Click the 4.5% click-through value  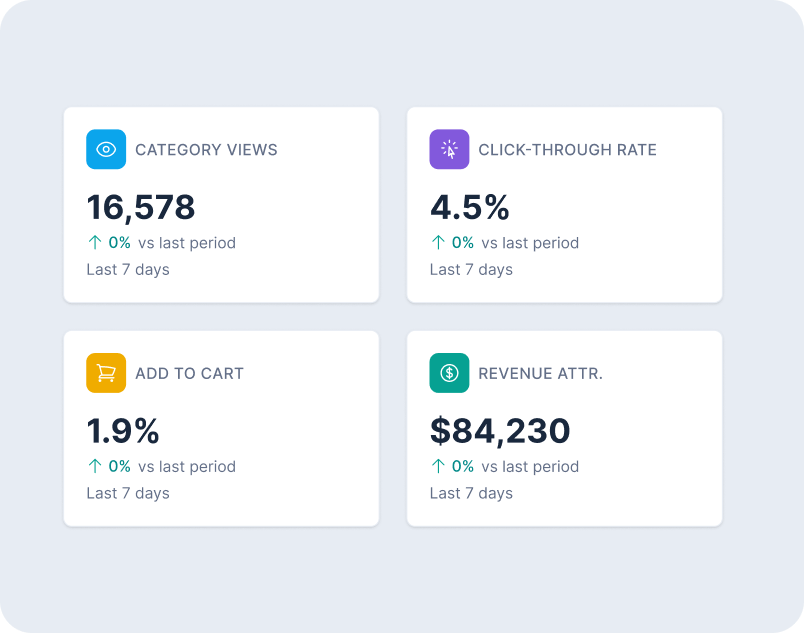pyautogui.click(x=470, y=208)
